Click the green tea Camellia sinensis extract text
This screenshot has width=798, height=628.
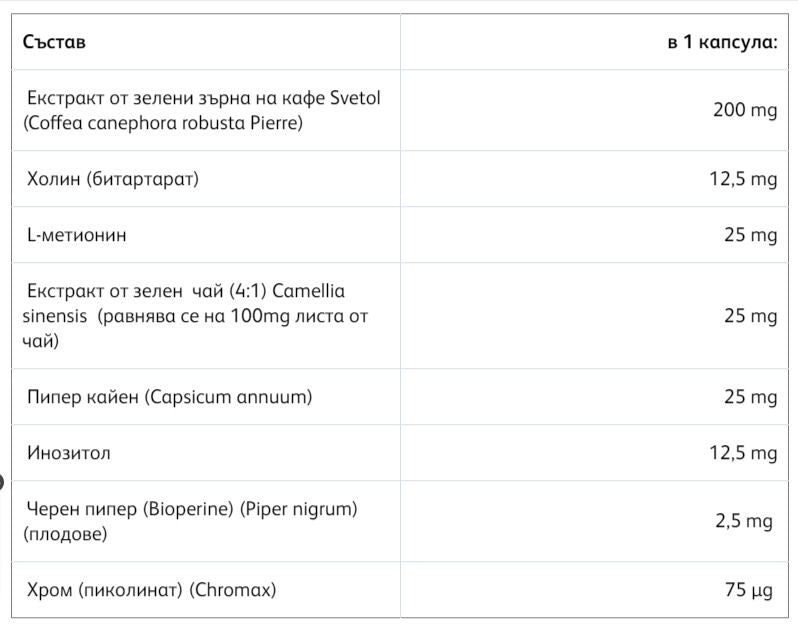click(x=195, y=316)
